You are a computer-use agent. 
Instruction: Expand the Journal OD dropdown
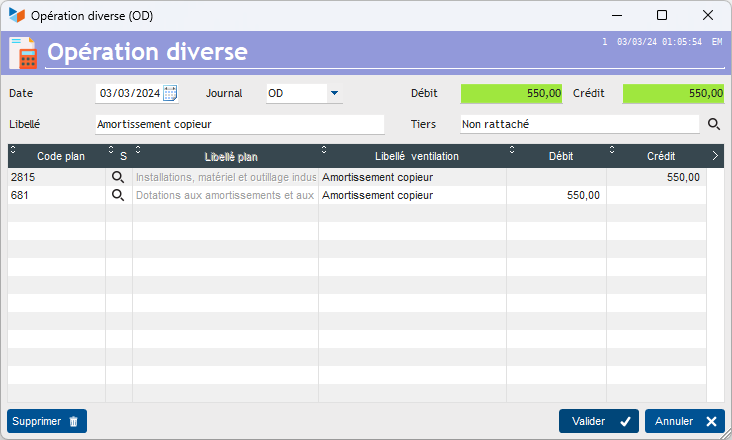(x=334, y=93)
